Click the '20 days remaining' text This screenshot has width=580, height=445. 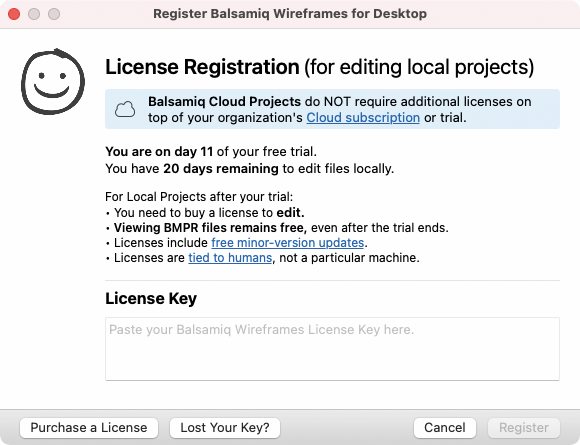221,169
